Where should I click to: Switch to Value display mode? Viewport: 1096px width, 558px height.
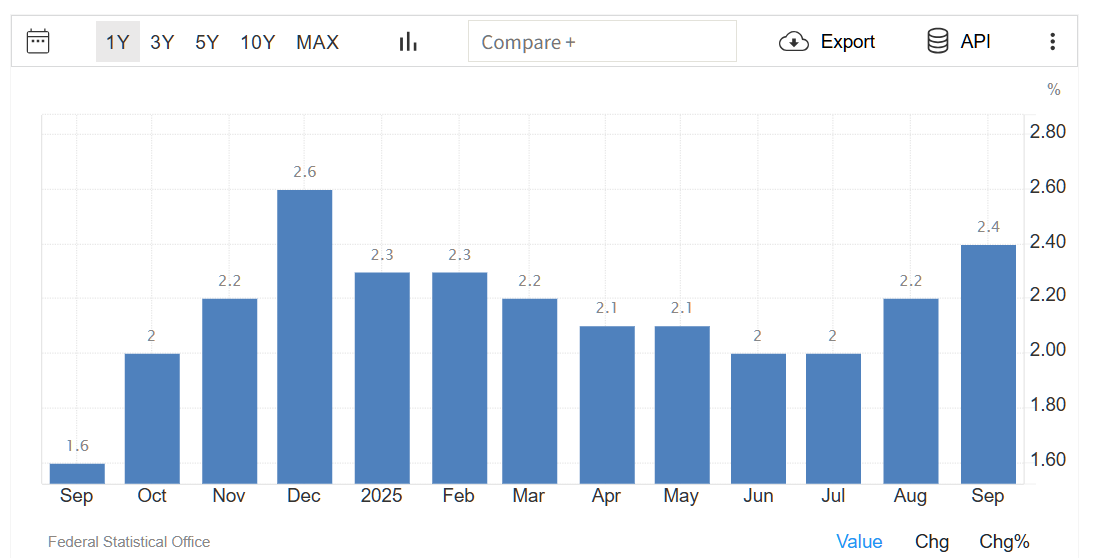pos(859,541)
